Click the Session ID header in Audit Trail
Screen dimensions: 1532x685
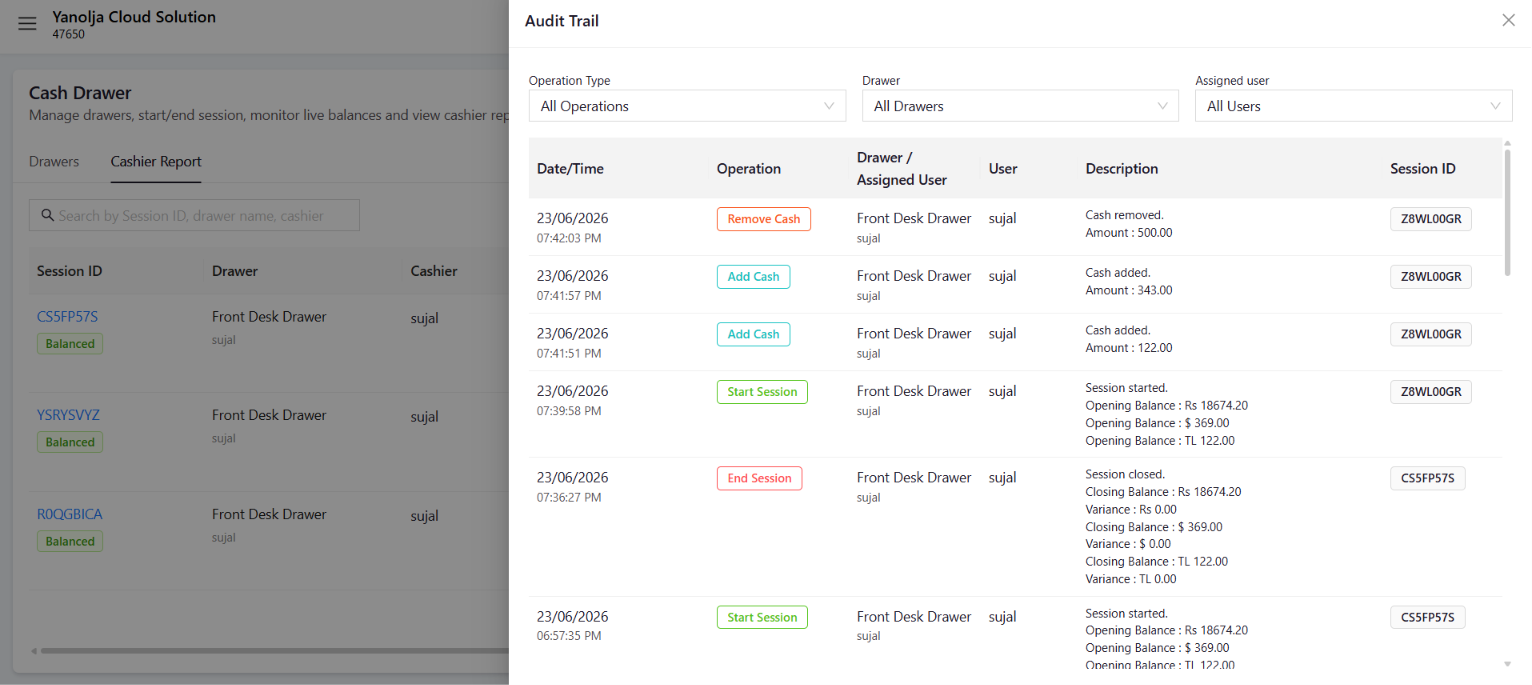tap(1422, 169)
